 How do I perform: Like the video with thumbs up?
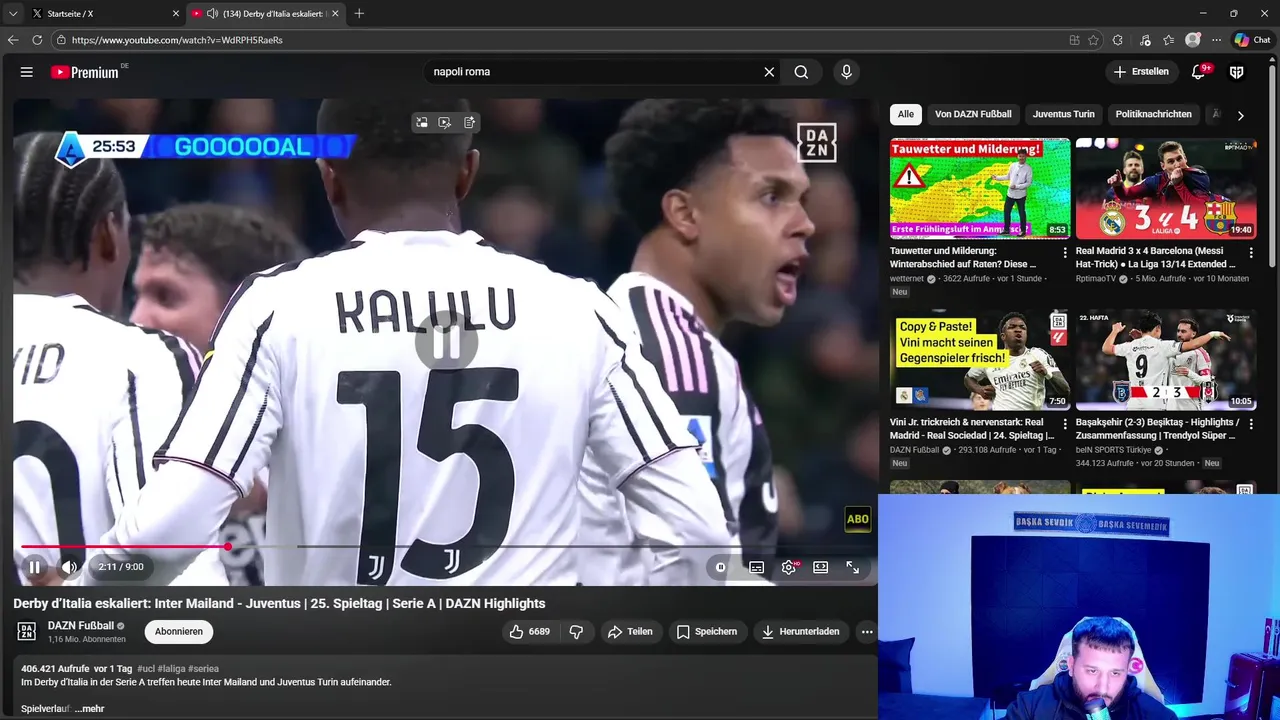point(529,632)
